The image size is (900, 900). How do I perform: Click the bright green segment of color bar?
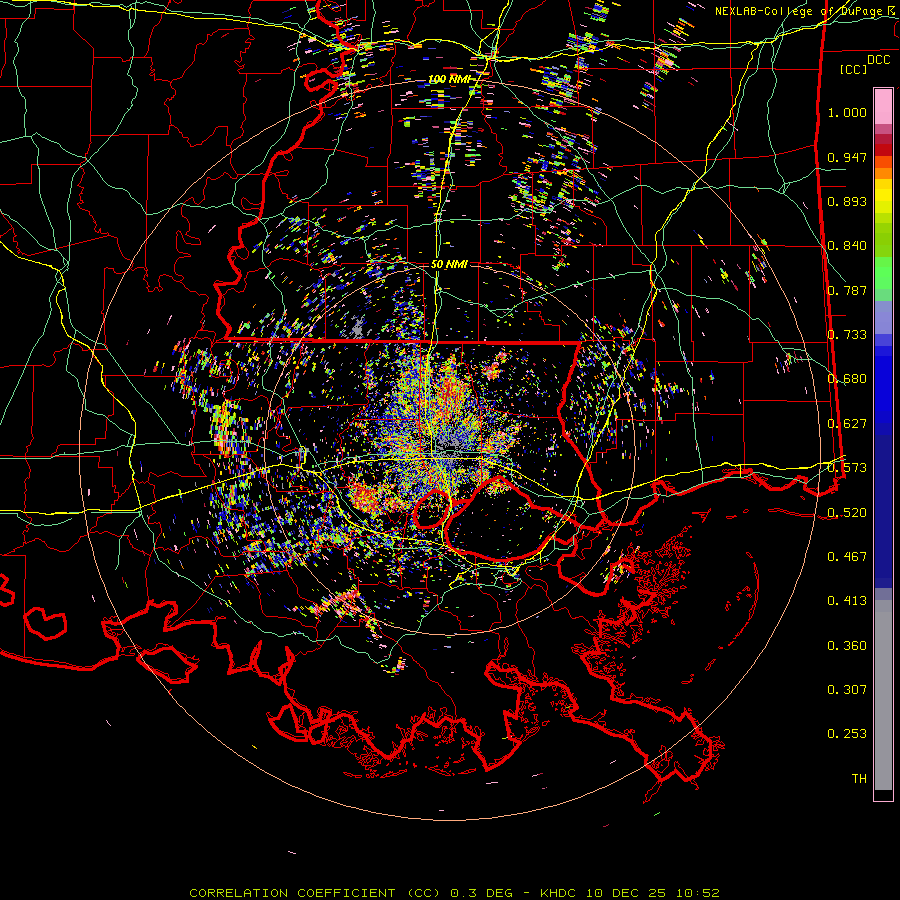[883, 273]
